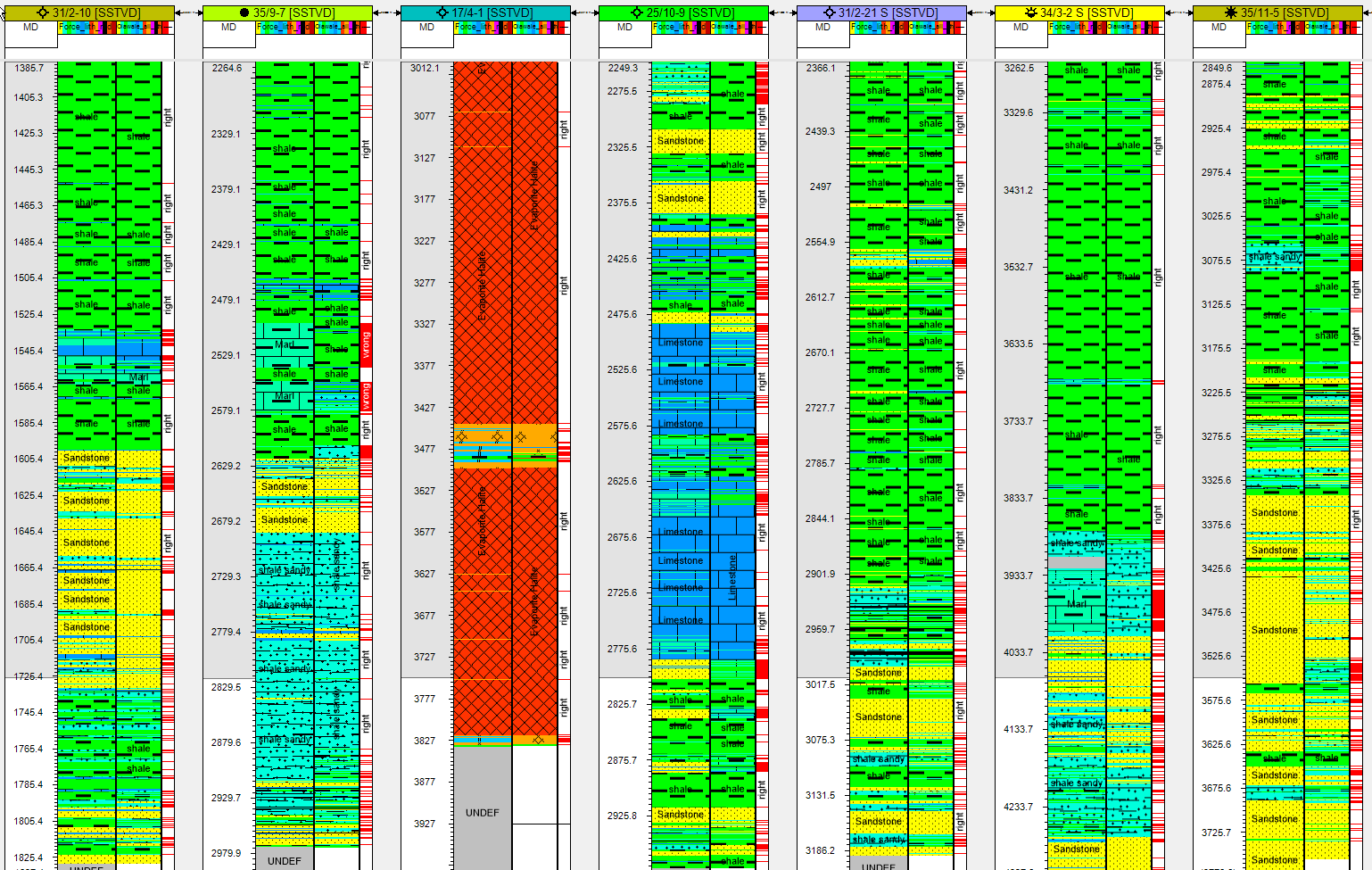The height and width of the screenshot is (870, 1372).
Task: Click the MD track header of well 31/2-21 S
Action: coord(822,28)
